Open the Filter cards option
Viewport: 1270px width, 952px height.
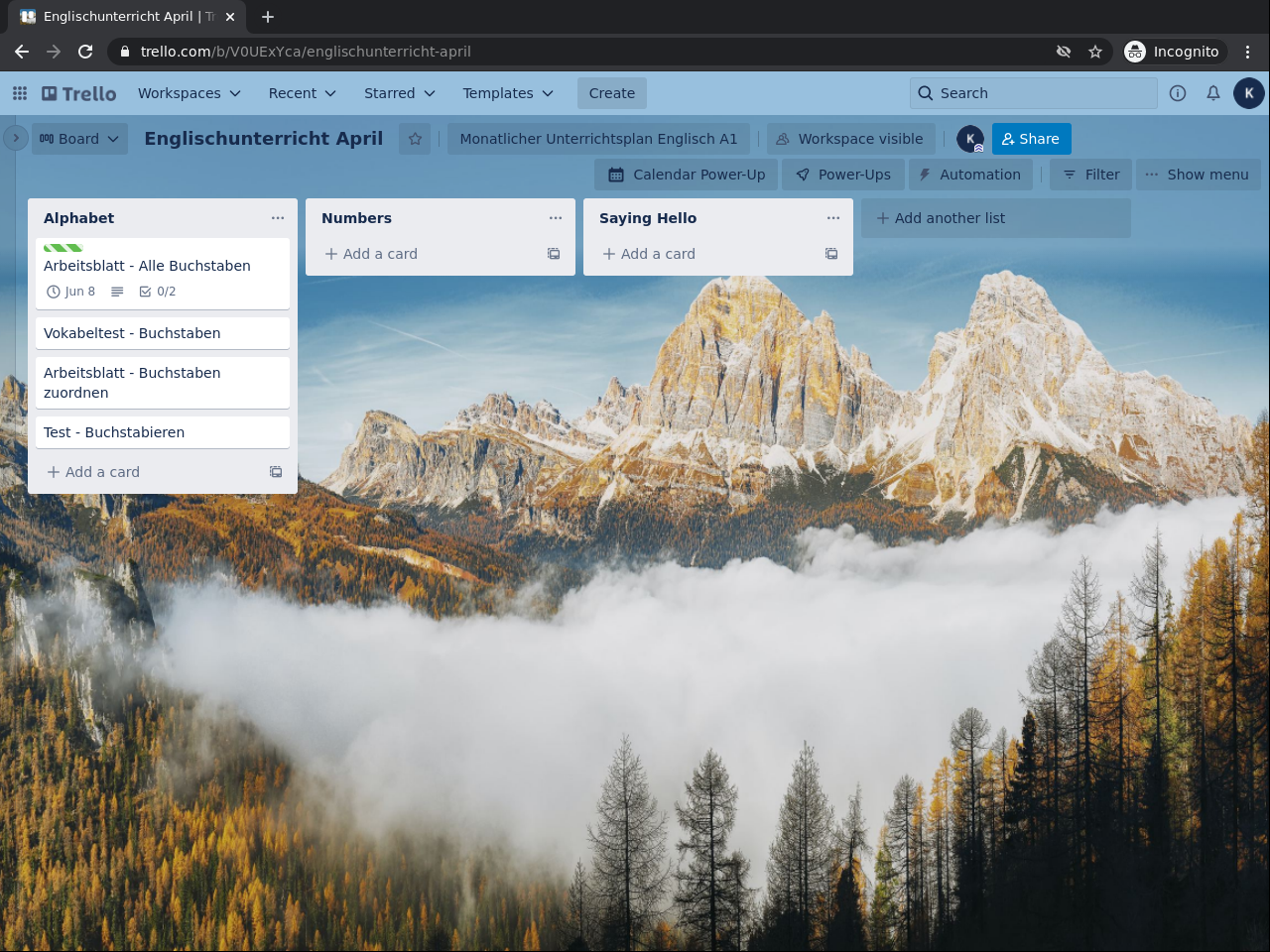click(x=1091, y=175)
